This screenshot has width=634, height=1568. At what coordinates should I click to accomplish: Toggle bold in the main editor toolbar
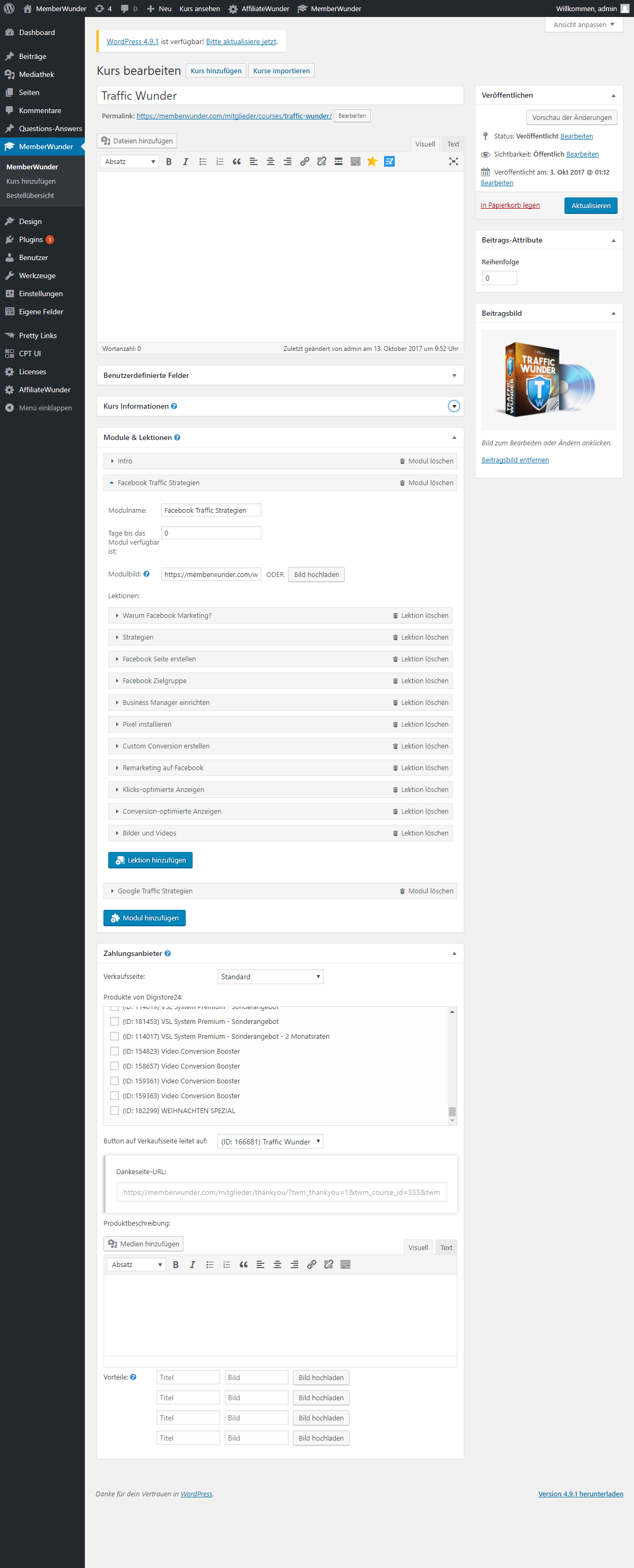pyautogui.click(x=169, y=161)
